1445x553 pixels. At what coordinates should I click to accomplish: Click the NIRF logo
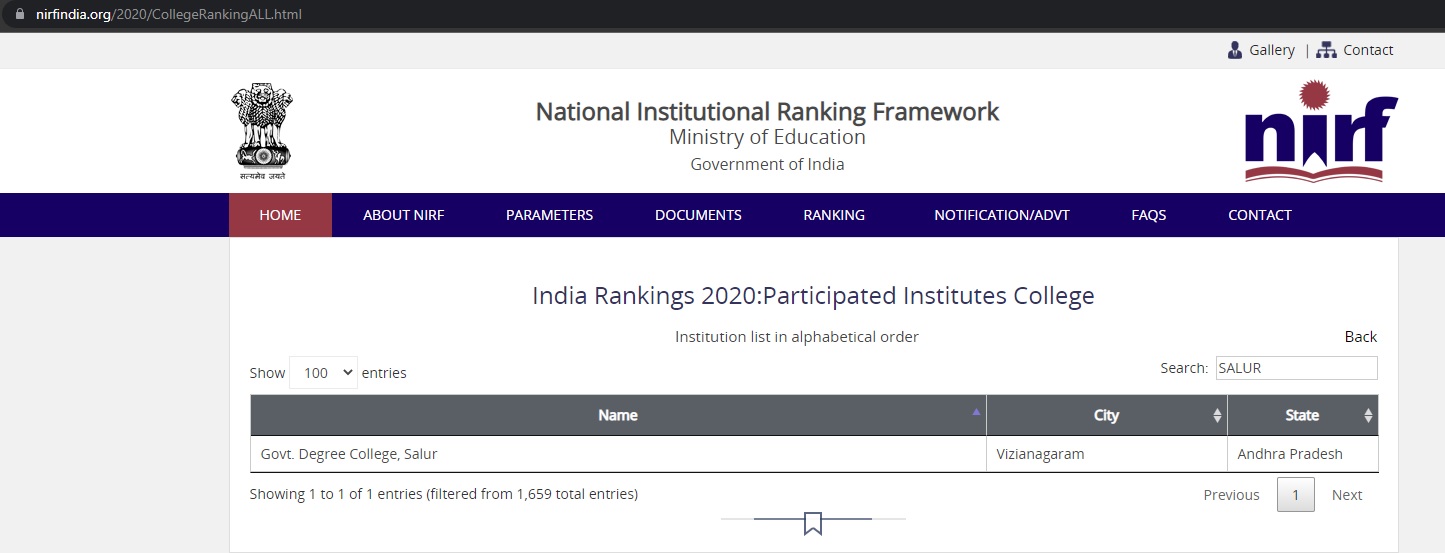(1321, 132)
